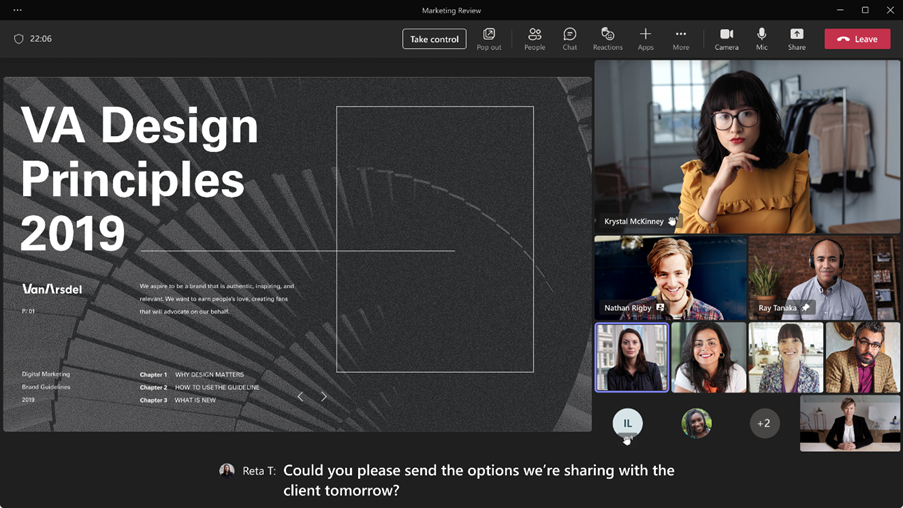Screen dimensions: 903x508
Task: Click the live caption text from Reta T
Action: point(479,480)
